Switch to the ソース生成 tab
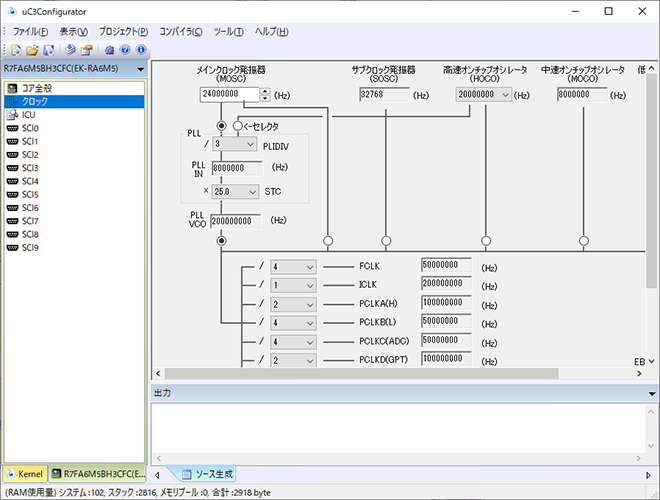Viewport: 660px width, 500px height. tap(207, 474)
